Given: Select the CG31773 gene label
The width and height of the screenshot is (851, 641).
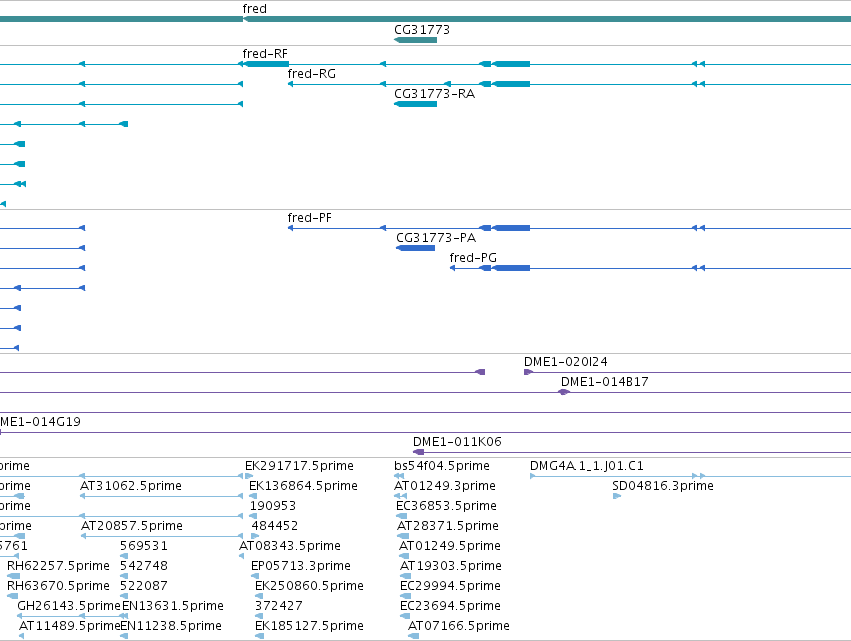Looking at the screenshot, I should [422, 29].
